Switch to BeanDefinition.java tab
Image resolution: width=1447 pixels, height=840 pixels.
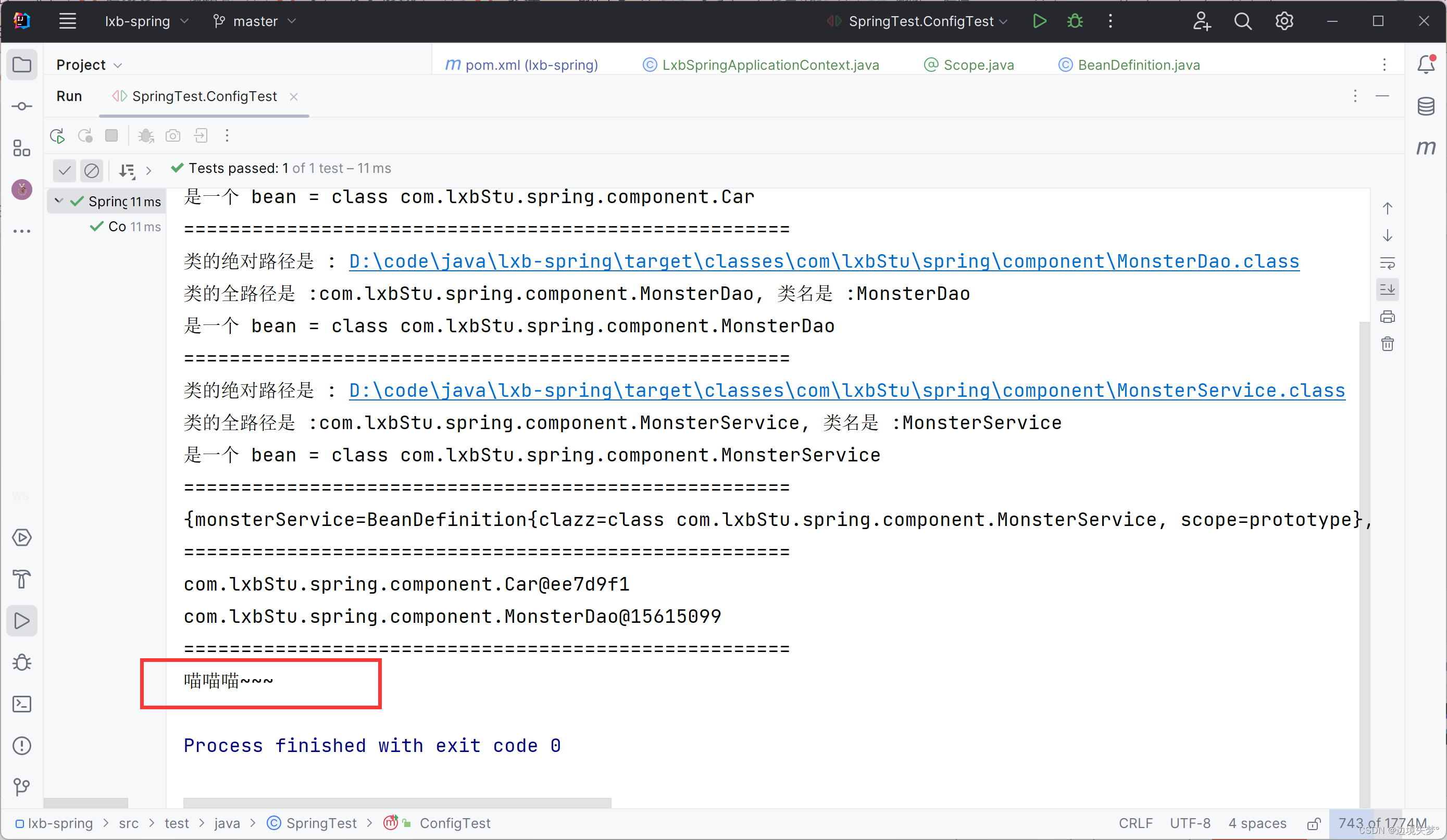1129,65
